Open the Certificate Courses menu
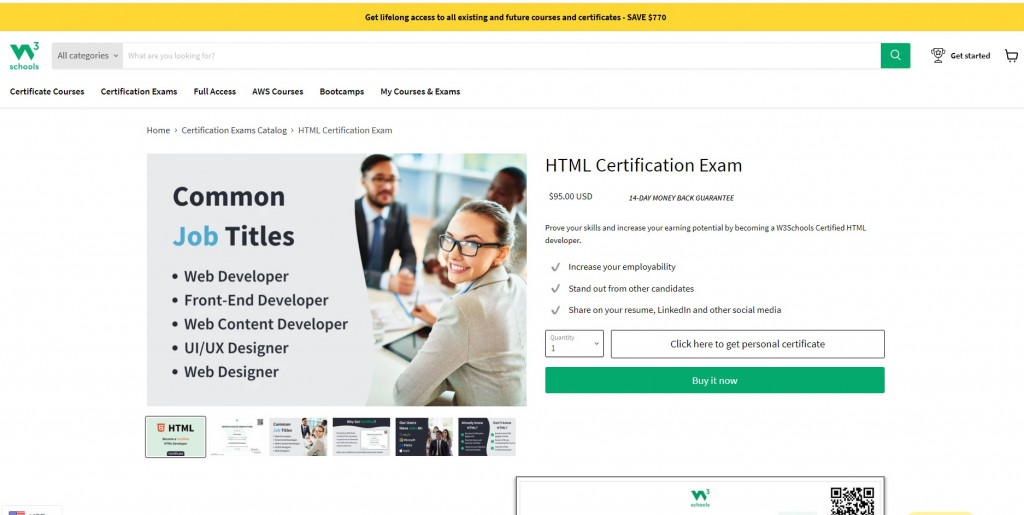This screenshot has height=515, width=1024. 47,91
